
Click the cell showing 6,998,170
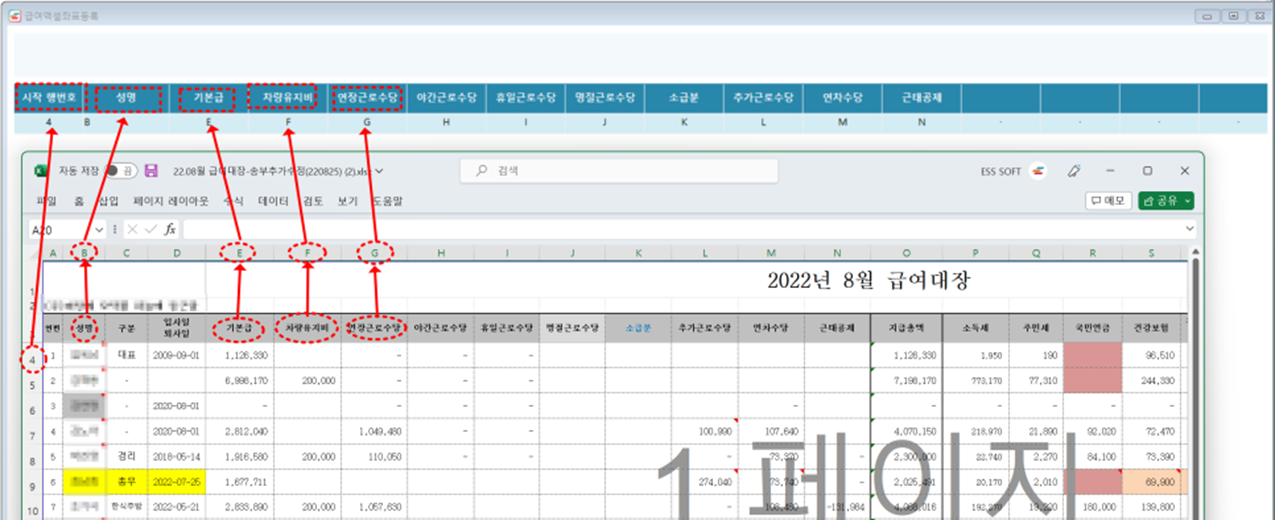(240, 382)
